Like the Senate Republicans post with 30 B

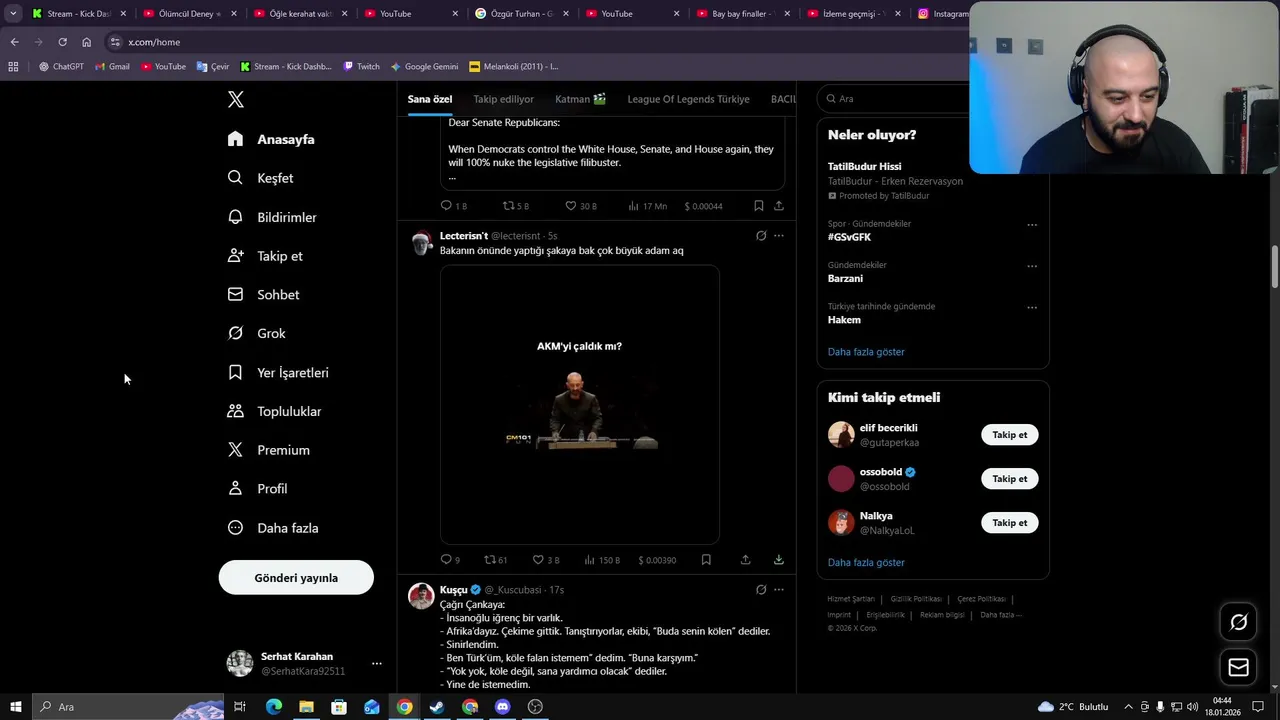pos(580,206)
